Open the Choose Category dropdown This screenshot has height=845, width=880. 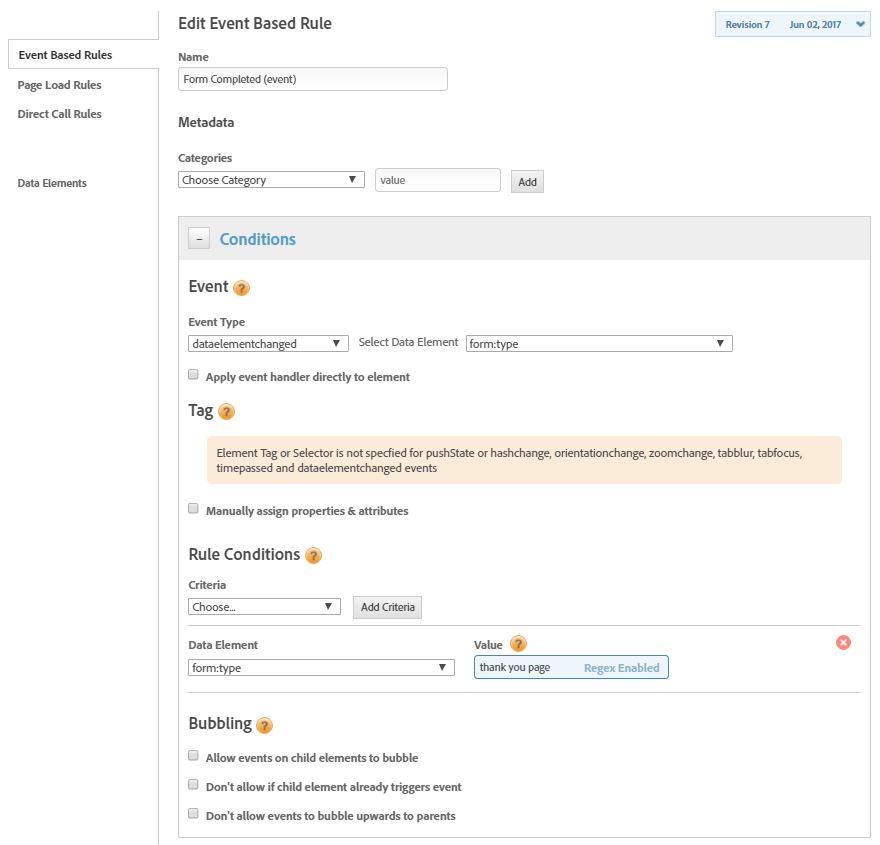tap(271, 180)
